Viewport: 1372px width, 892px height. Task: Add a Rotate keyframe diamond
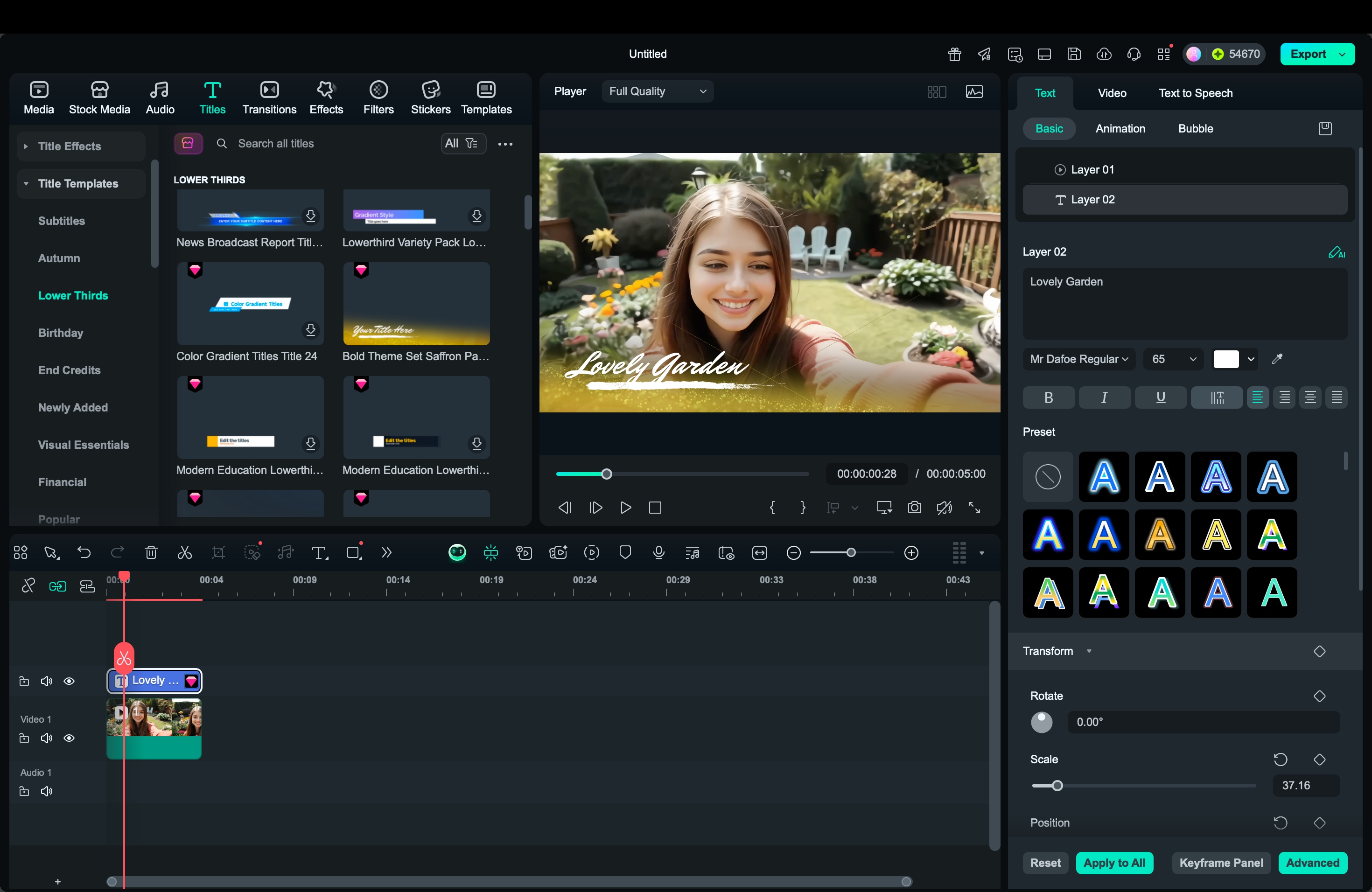(1319, 696)
